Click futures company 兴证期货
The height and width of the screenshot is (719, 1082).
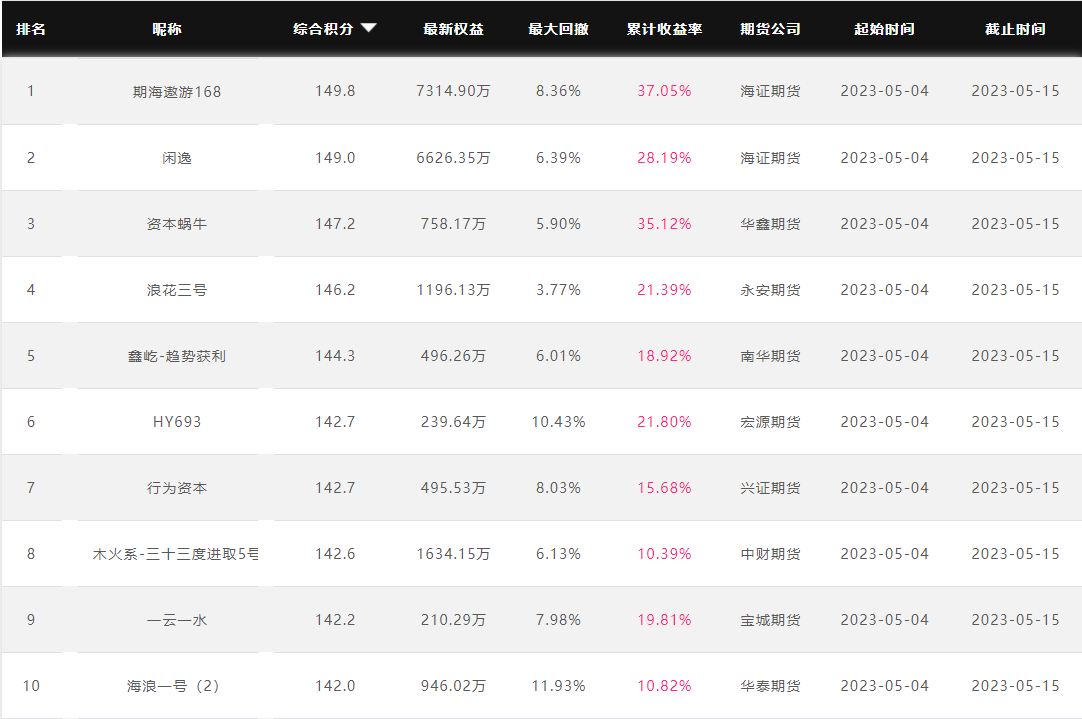pos(770,488)
